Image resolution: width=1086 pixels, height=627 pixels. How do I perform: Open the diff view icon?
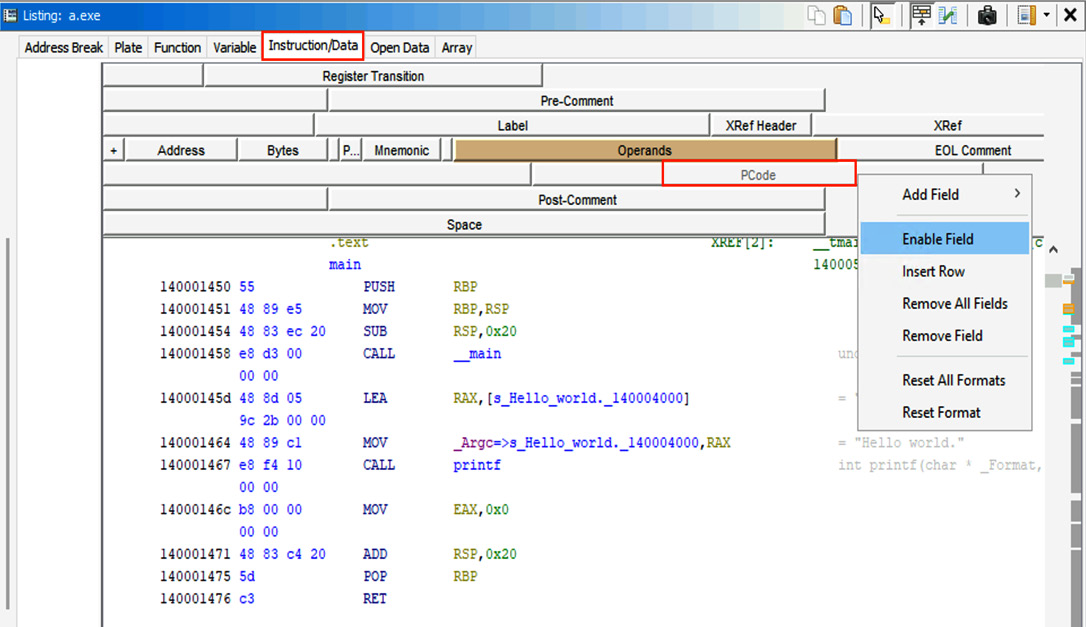(947, 15)
